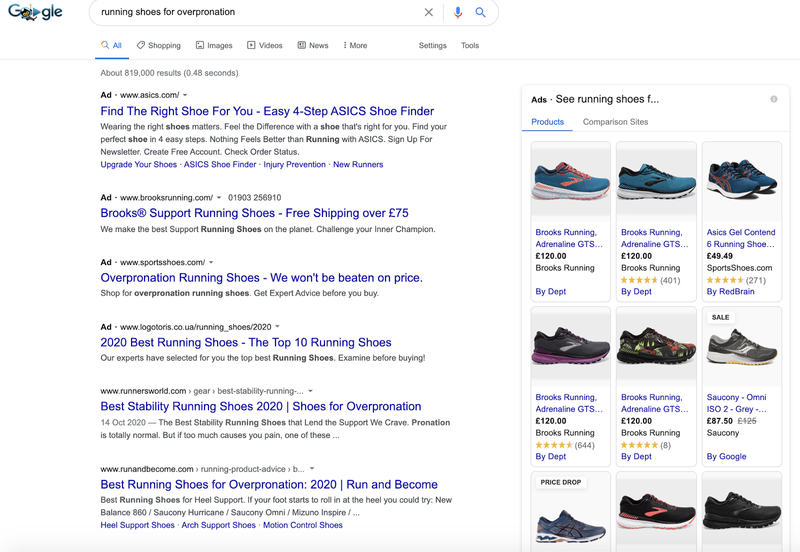
Task: Open the blue and black Brooks Adrenaline shoe image
Action: [x=656, y=182]
